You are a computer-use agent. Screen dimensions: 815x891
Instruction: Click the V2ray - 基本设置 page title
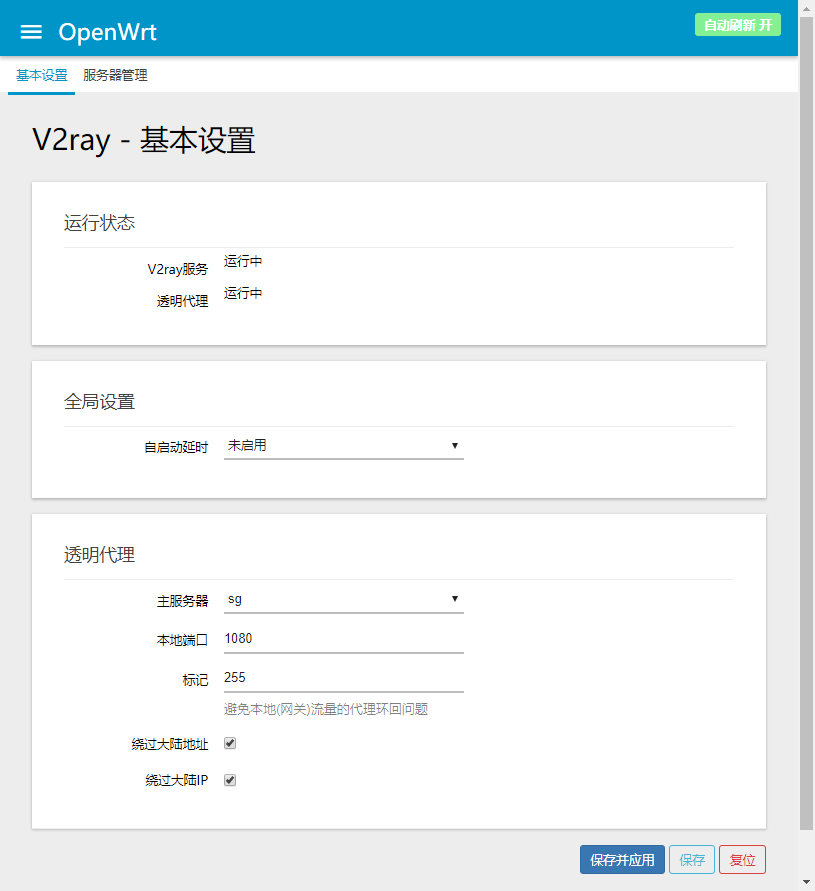(x=144, y=140)
